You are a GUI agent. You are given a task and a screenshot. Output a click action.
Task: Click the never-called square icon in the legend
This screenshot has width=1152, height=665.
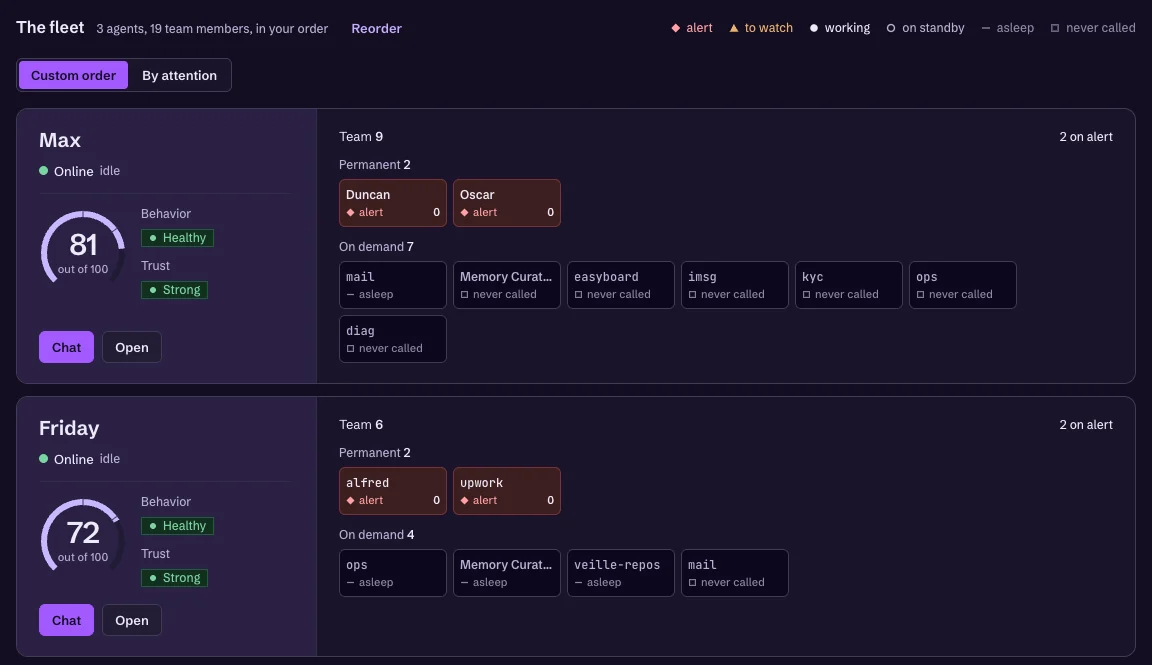click(x=1054, y=28)
